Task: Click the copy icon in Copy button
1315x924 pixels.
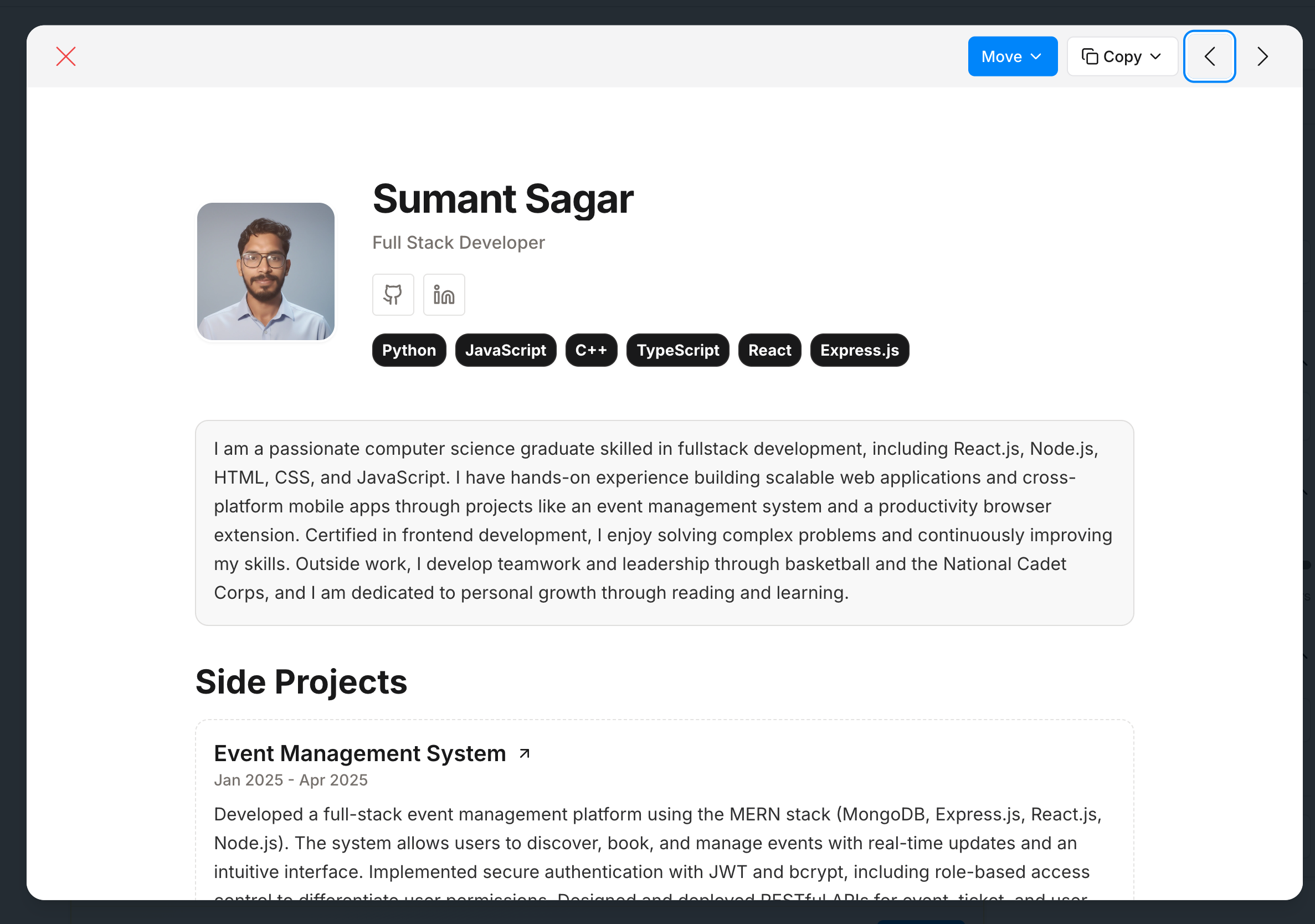Action: point(1090,56)
